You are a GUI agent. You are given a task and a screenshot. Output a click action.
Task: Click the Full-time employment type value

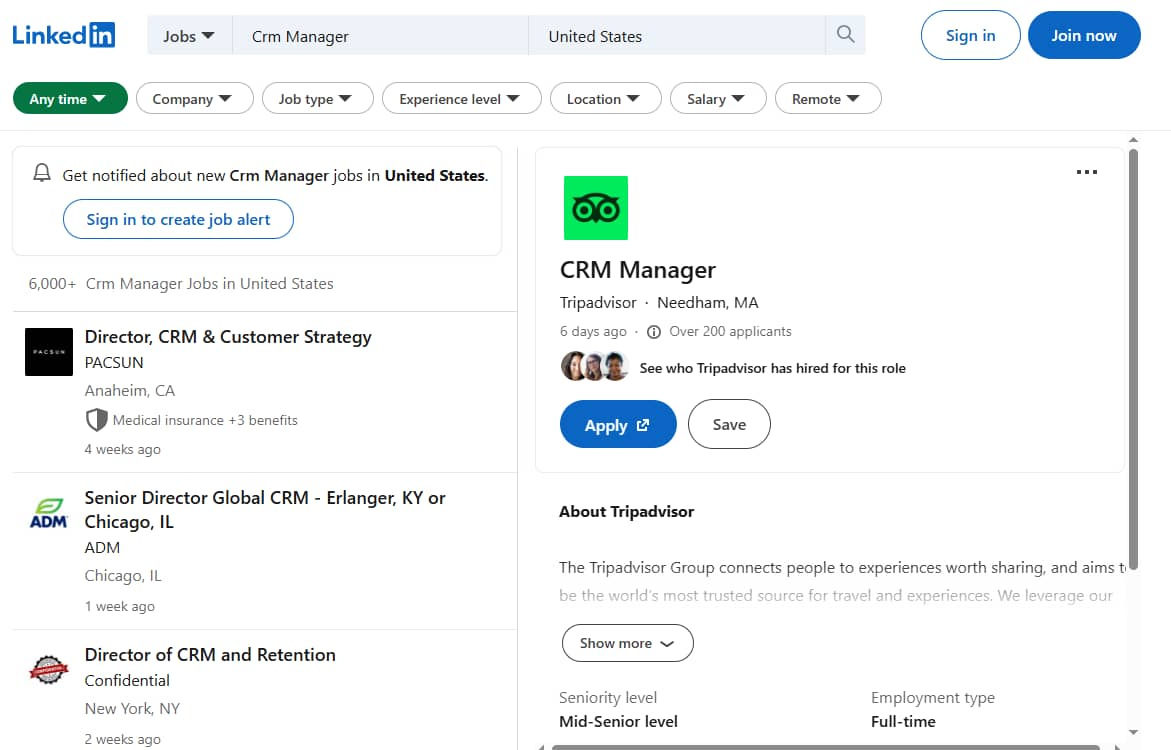(x=903, y=722)
